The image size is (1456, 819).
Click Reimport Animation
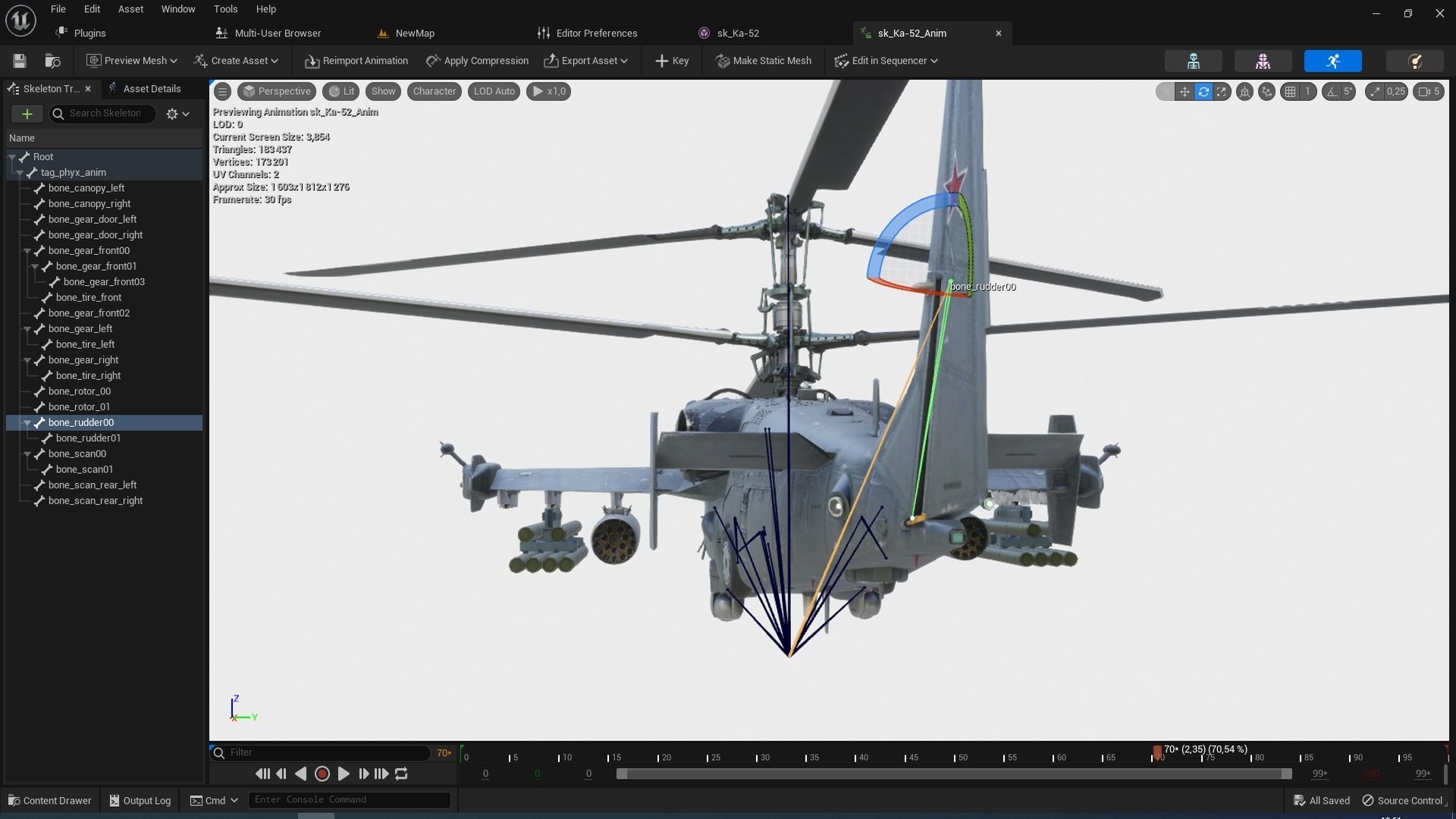tap(356, 61)
